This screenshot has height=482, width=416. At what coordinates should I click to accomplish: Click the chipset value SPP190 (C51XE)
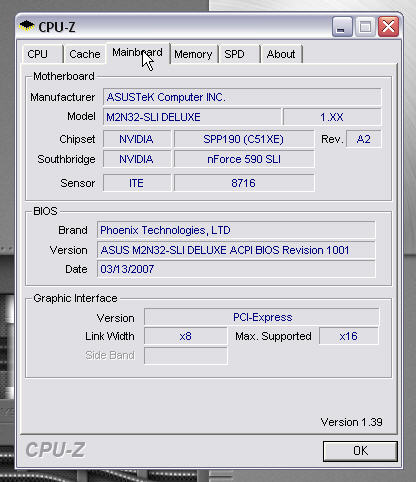(244, 139)
